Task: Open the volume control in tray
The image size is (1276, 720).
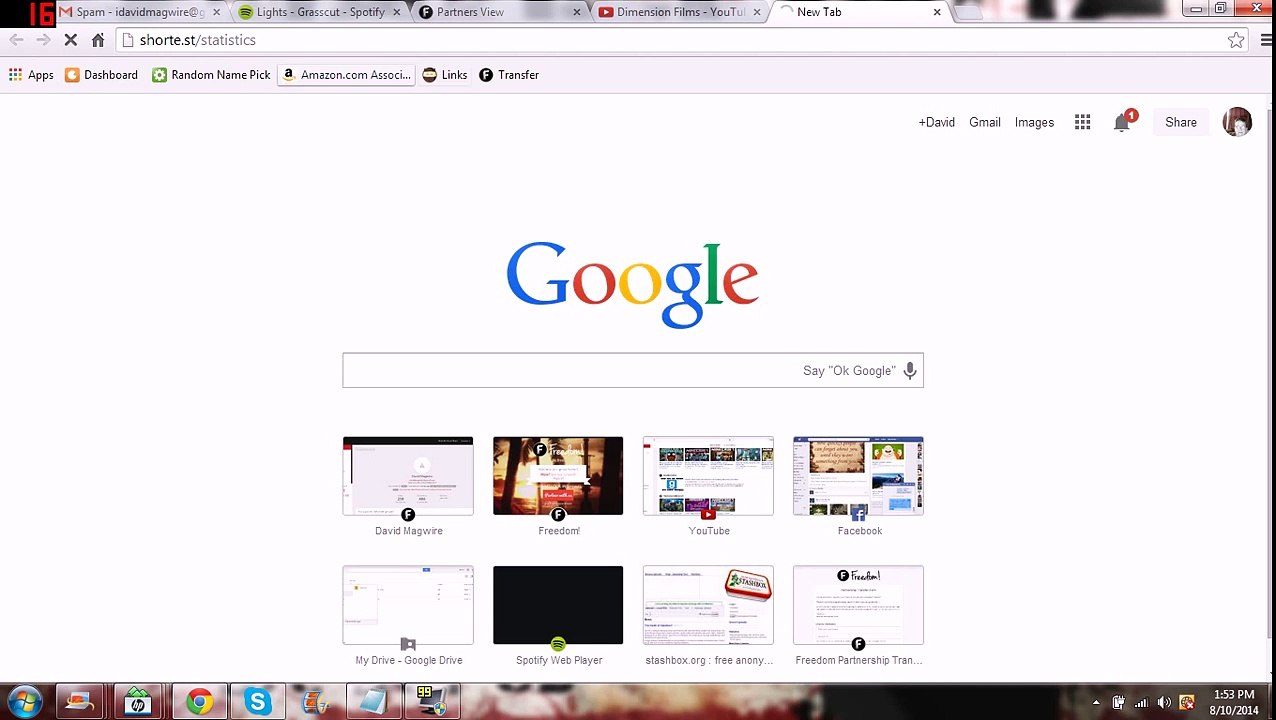Action: click(1164, 703)
